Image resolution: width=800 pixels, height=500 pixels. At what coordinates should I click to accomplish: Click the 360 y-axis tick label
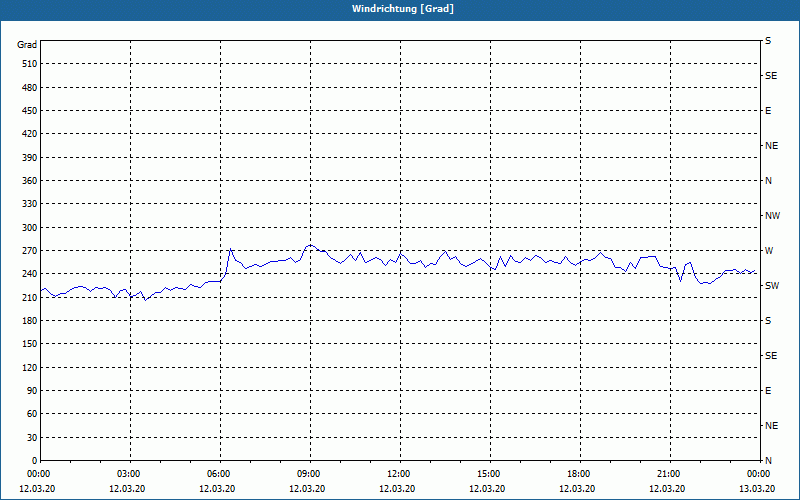click(x=29, y=181)
